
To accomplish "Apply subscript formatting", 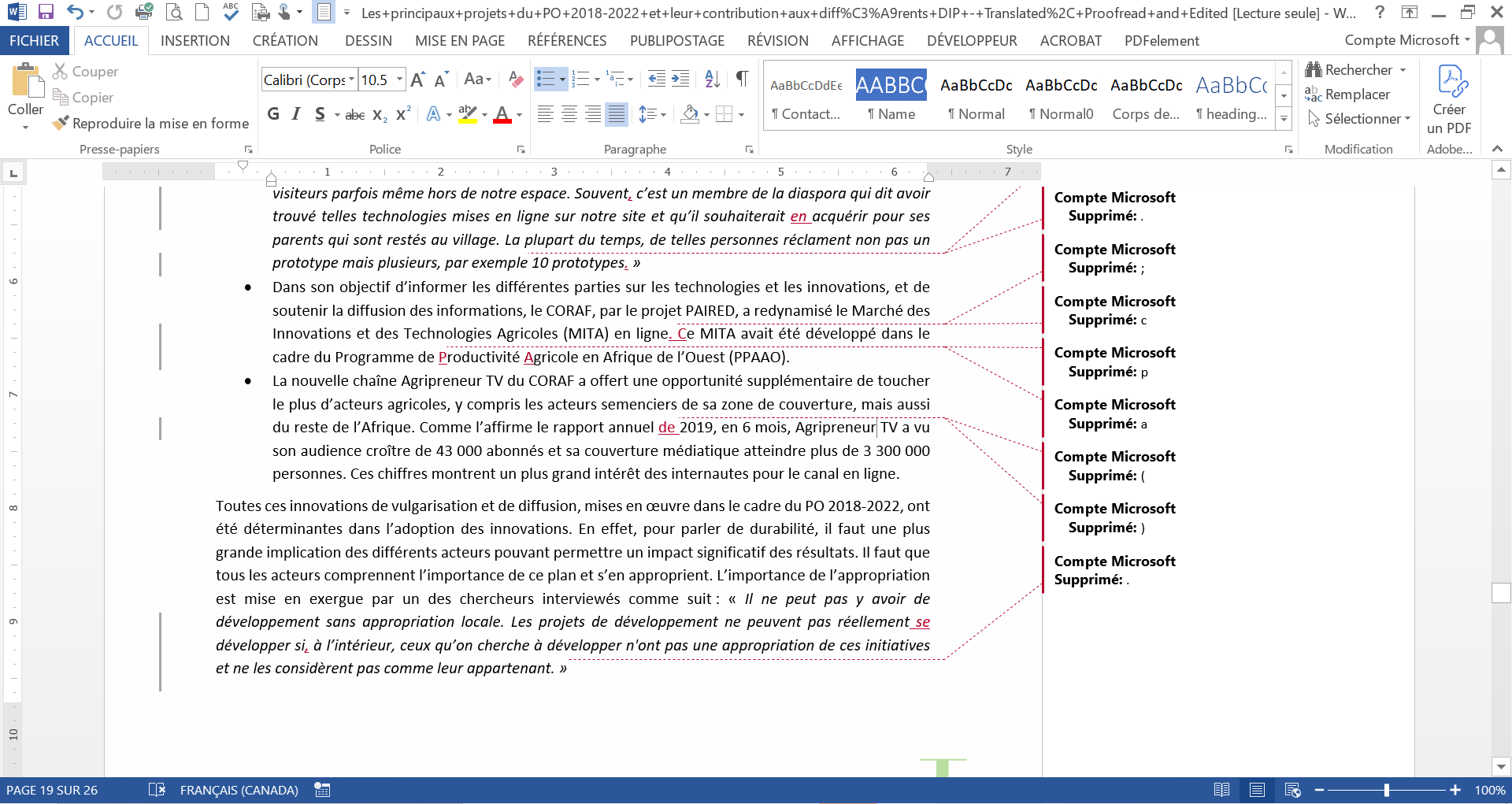I will point(380,115).
